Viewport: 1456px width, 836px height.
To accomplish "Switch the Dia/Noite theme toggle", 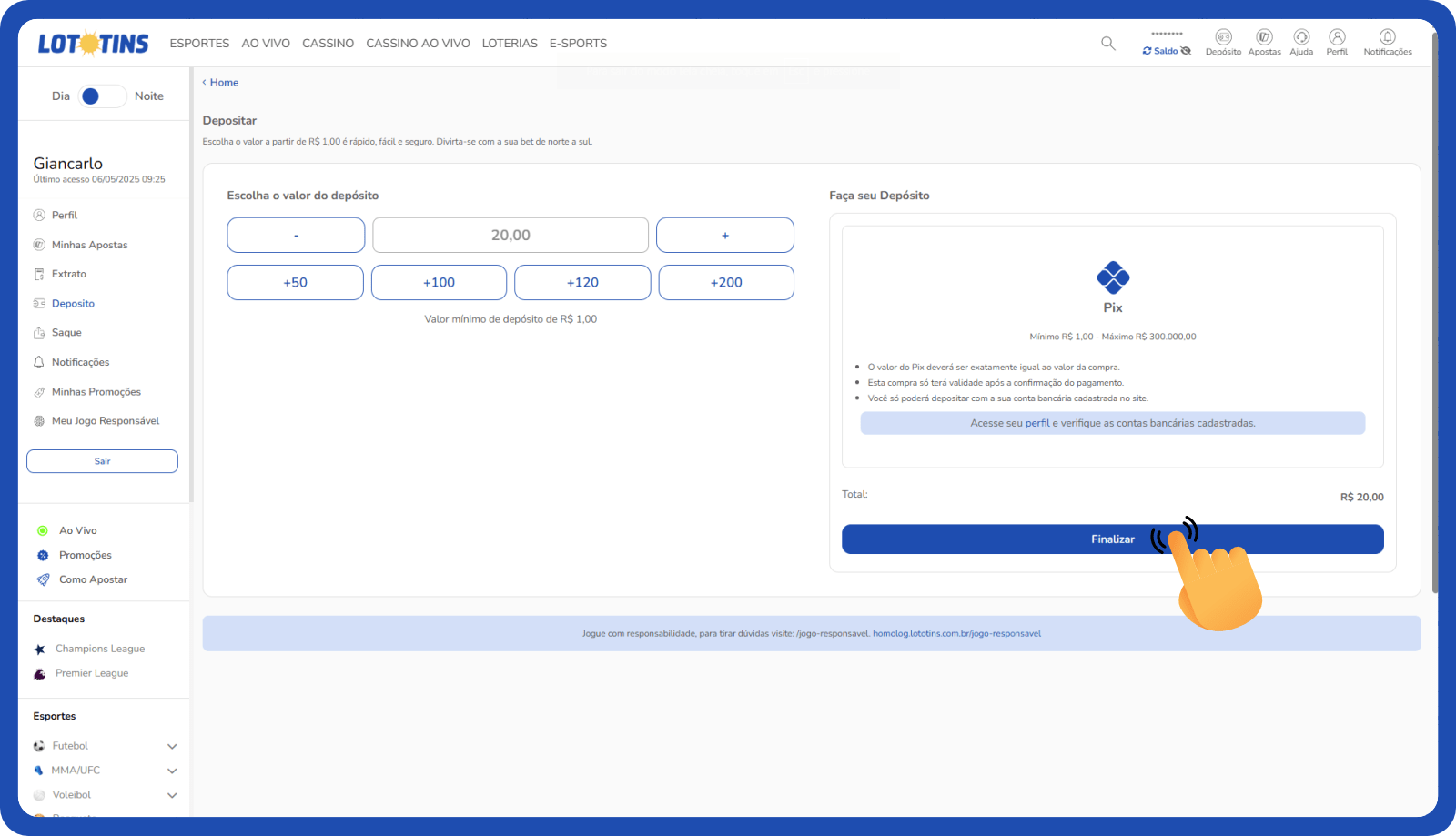I will 102,96.
